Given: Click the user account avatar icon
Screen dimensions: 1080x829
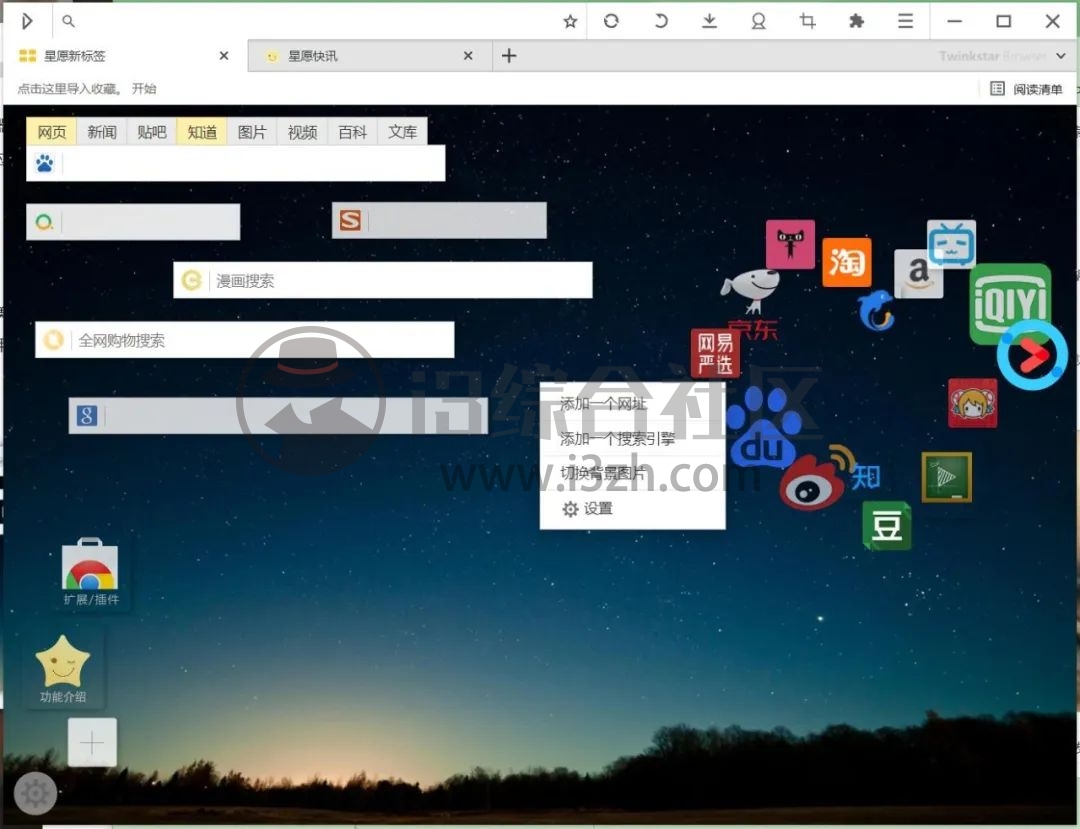Looking at the screenshot, I should click(x=758, y=21).
